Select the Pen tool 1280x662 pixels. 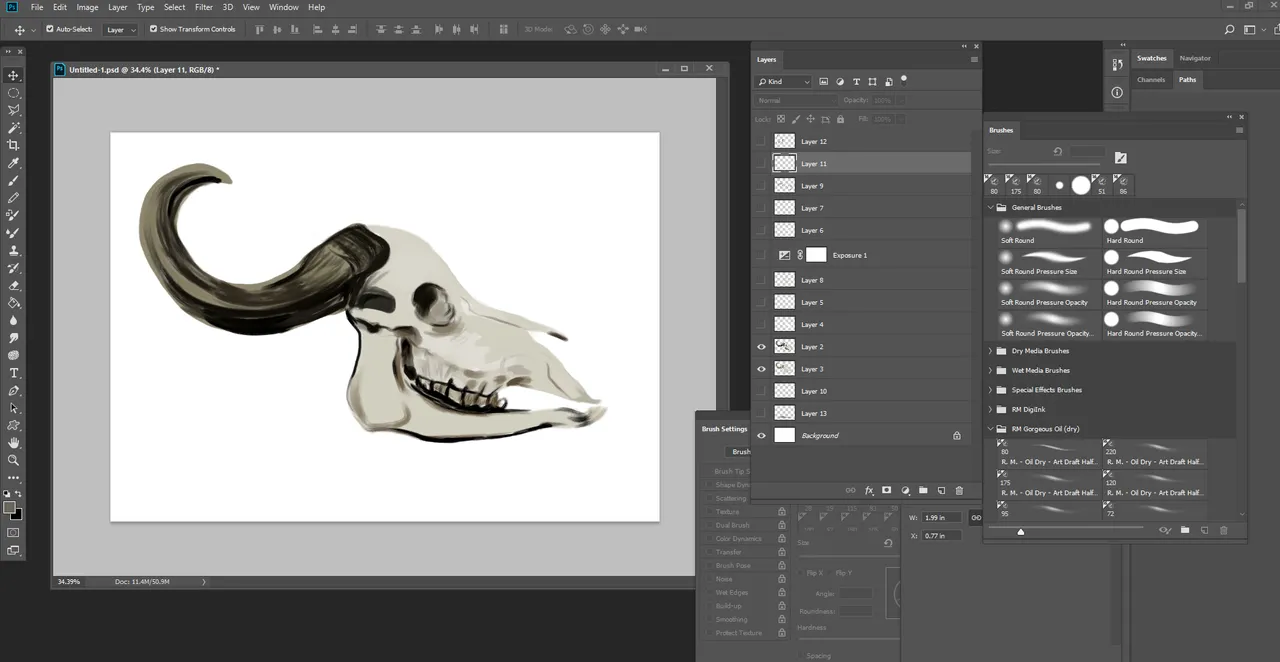(x=14, y=390)
